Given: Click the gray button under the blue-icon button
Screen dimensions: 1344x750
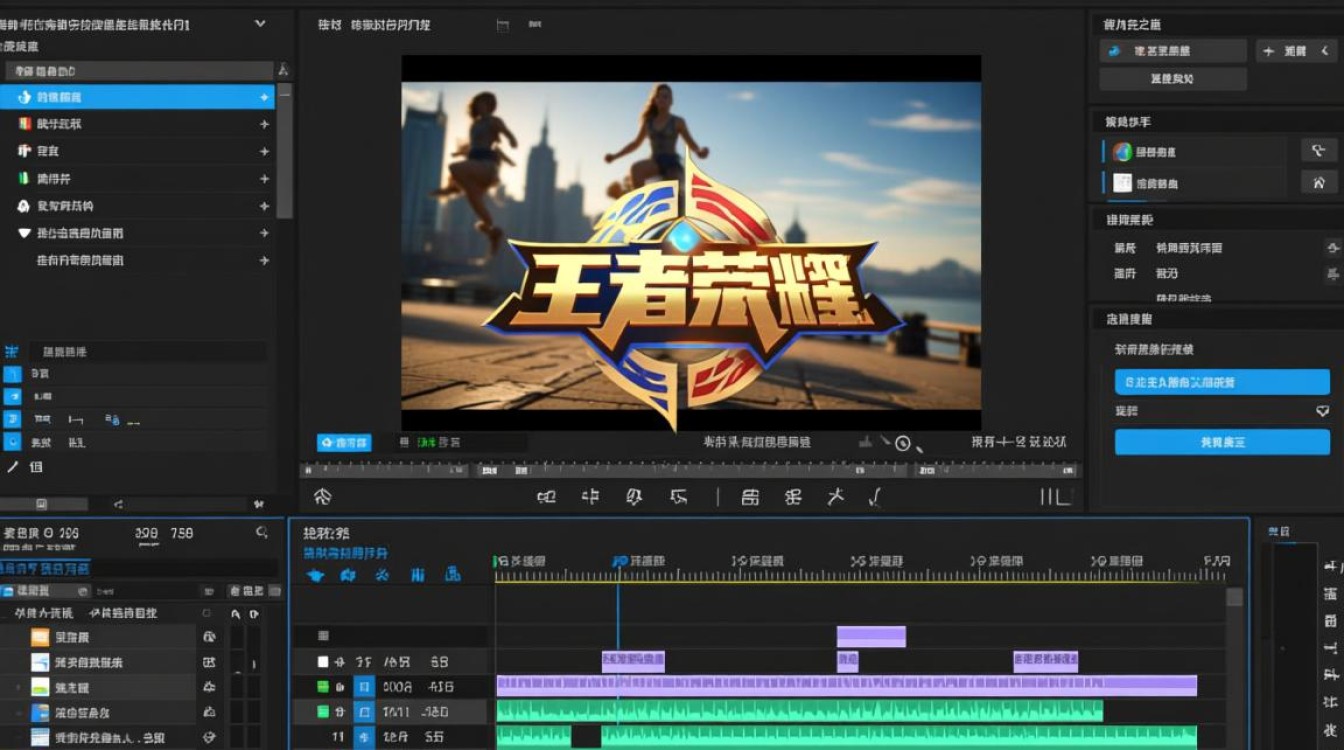Looking at the screenshot, I should click(x=1173, y=79).
